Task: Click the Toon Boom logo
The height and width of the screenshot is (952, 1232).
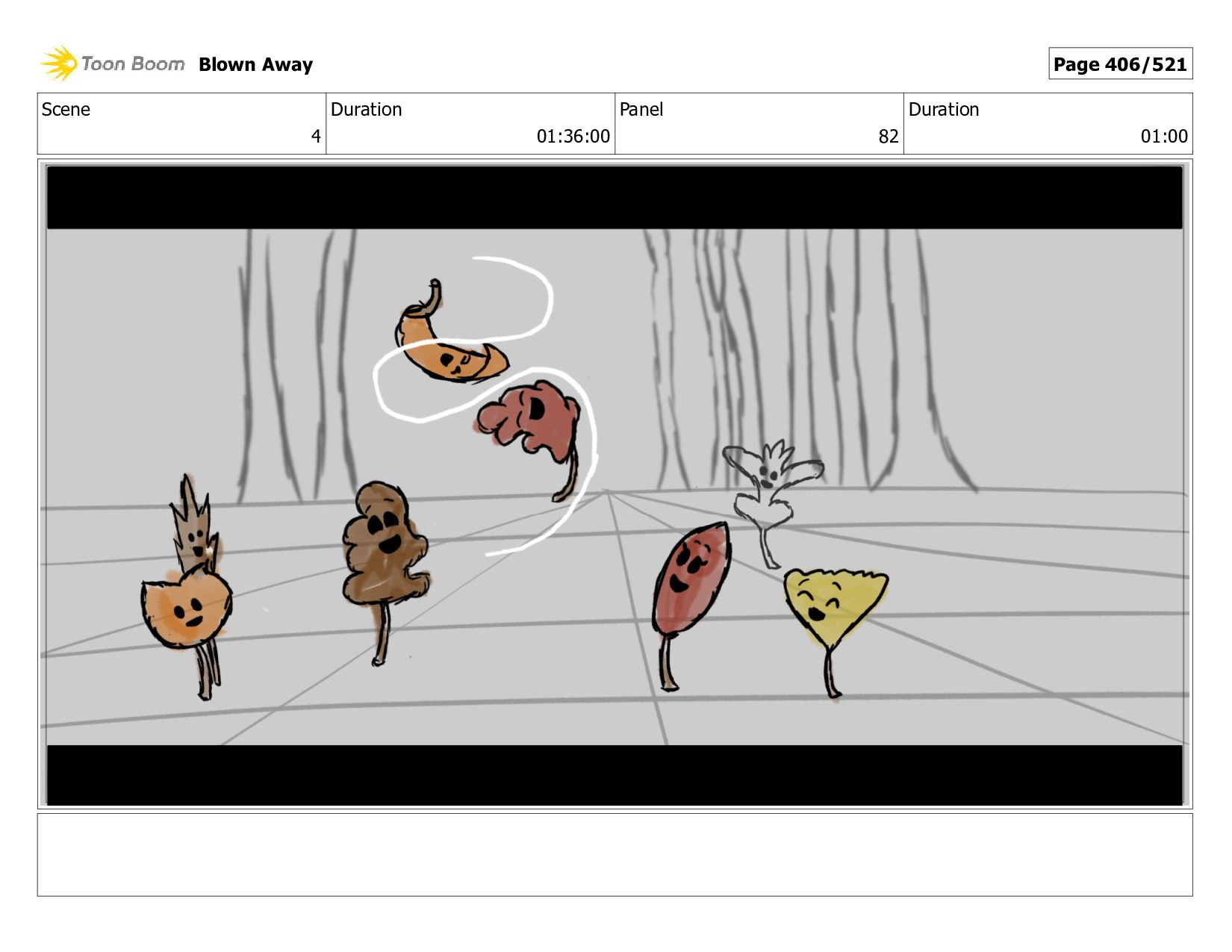Action: coord(112,63)
